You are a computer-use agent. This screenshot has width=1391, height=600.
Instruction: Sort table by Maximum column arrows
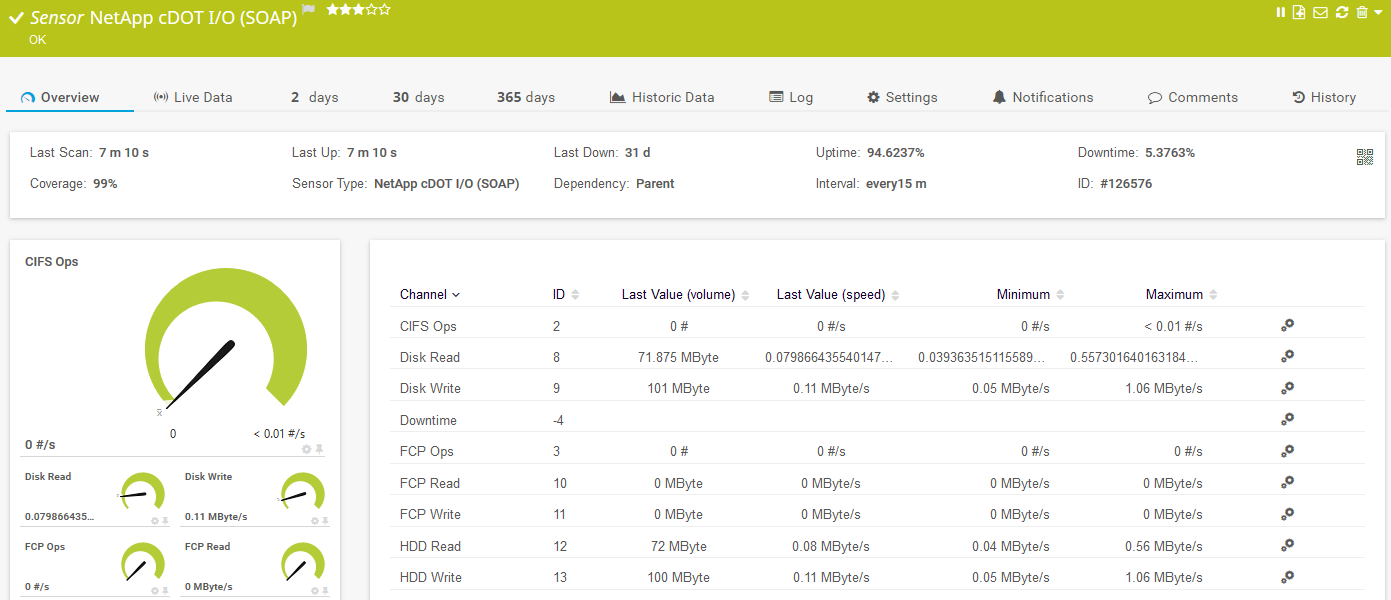1213,294
